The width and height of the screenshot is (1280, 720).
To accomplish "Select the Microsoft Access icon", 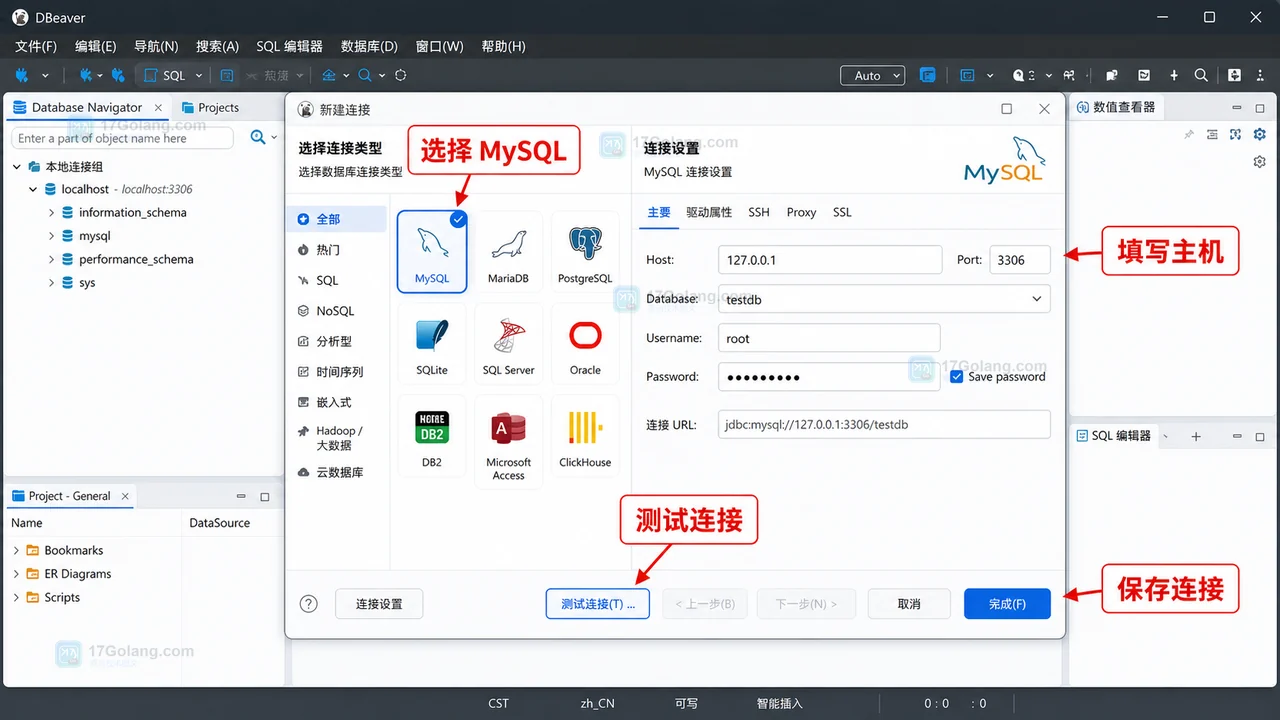I will click(508, 441).
